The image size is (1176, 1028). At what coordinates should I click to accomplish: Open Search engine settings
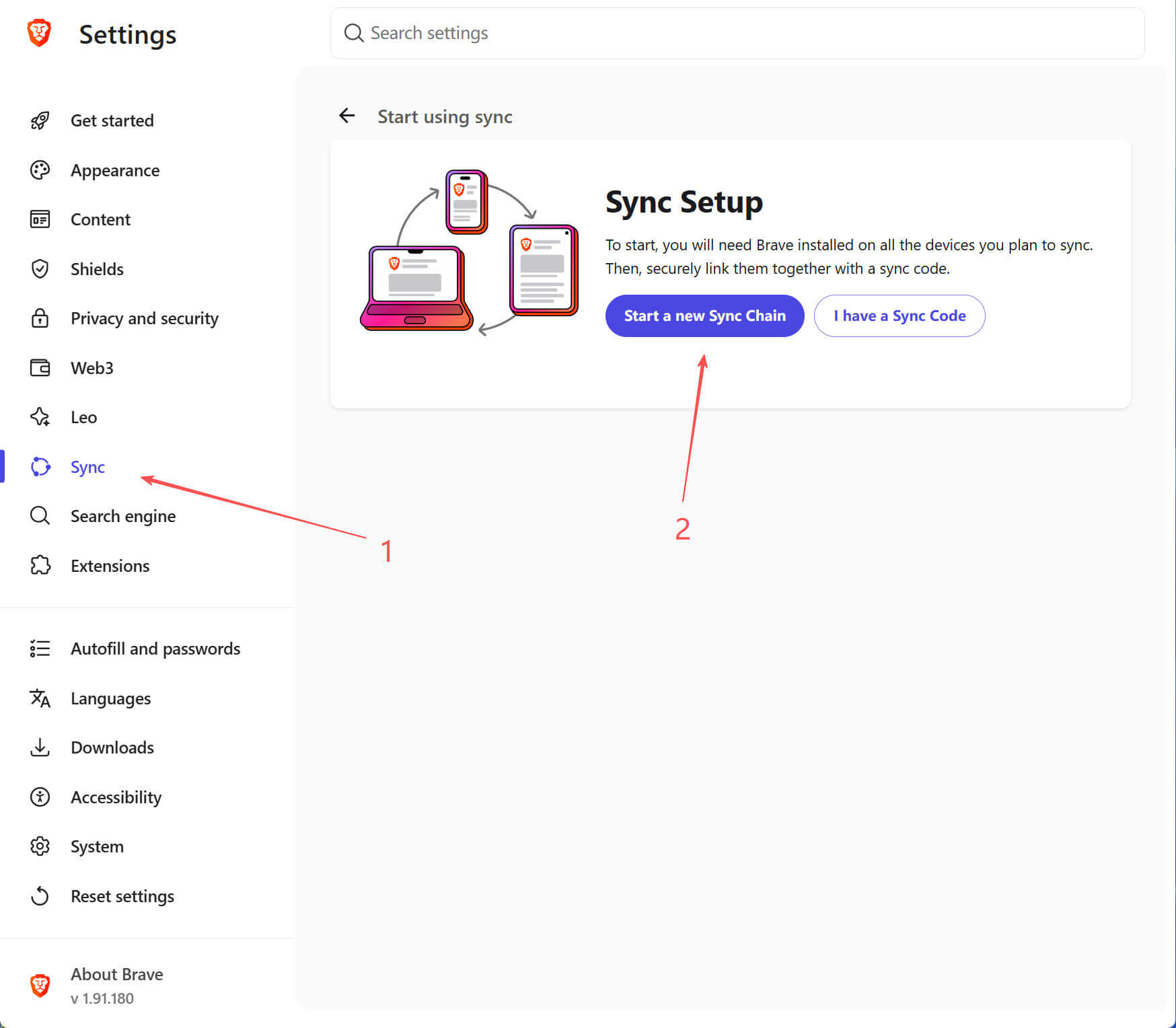pos(123,516)
